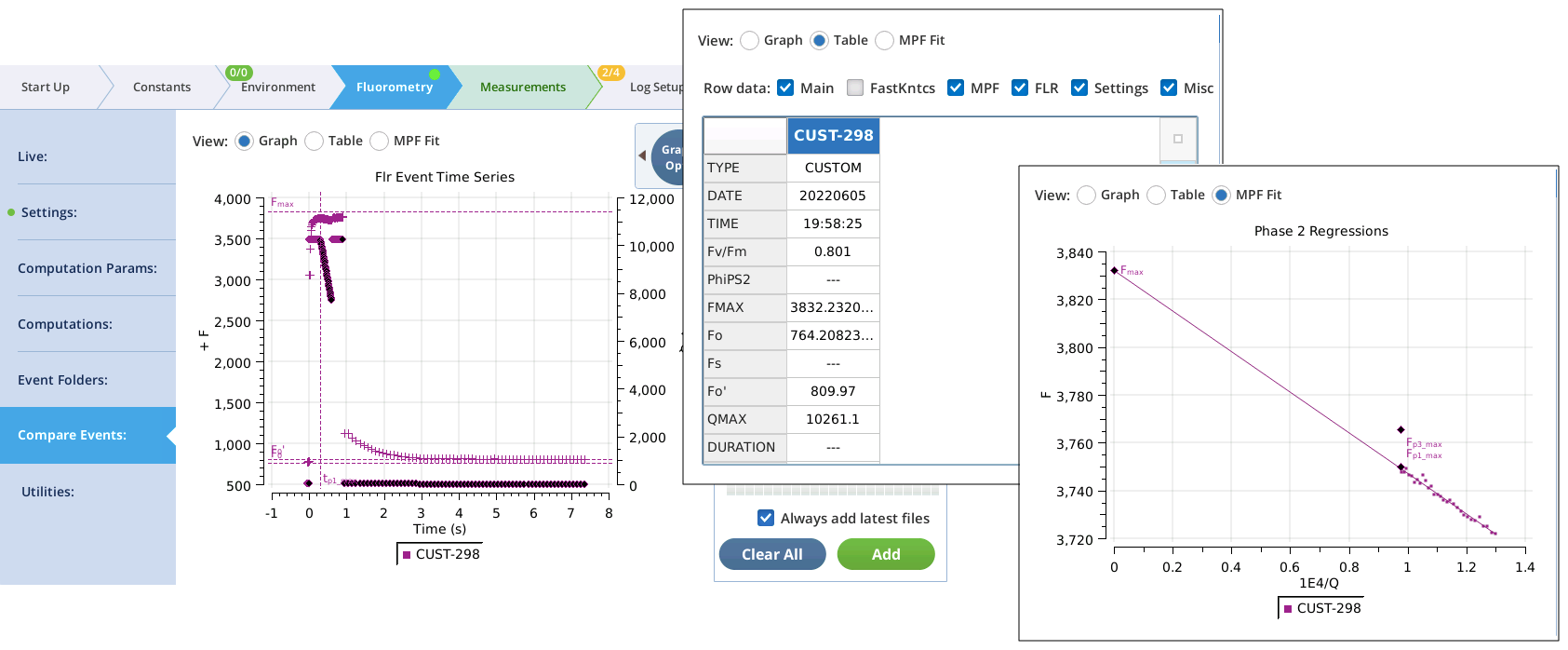Open the round Graph Options button

668,157
